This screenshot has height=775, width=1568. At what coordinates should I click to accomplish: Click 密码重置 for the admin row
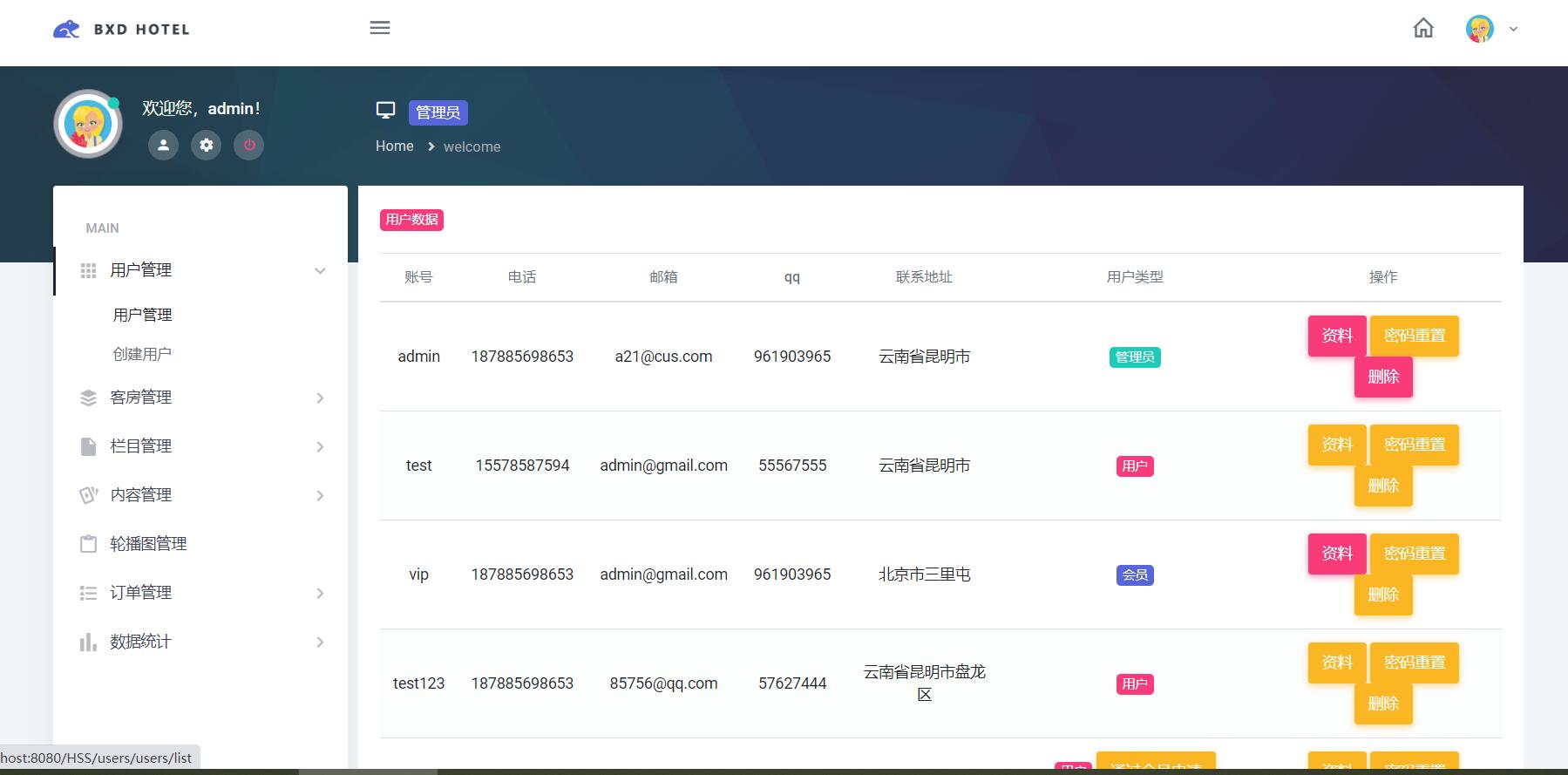(x=1415, y=336)
